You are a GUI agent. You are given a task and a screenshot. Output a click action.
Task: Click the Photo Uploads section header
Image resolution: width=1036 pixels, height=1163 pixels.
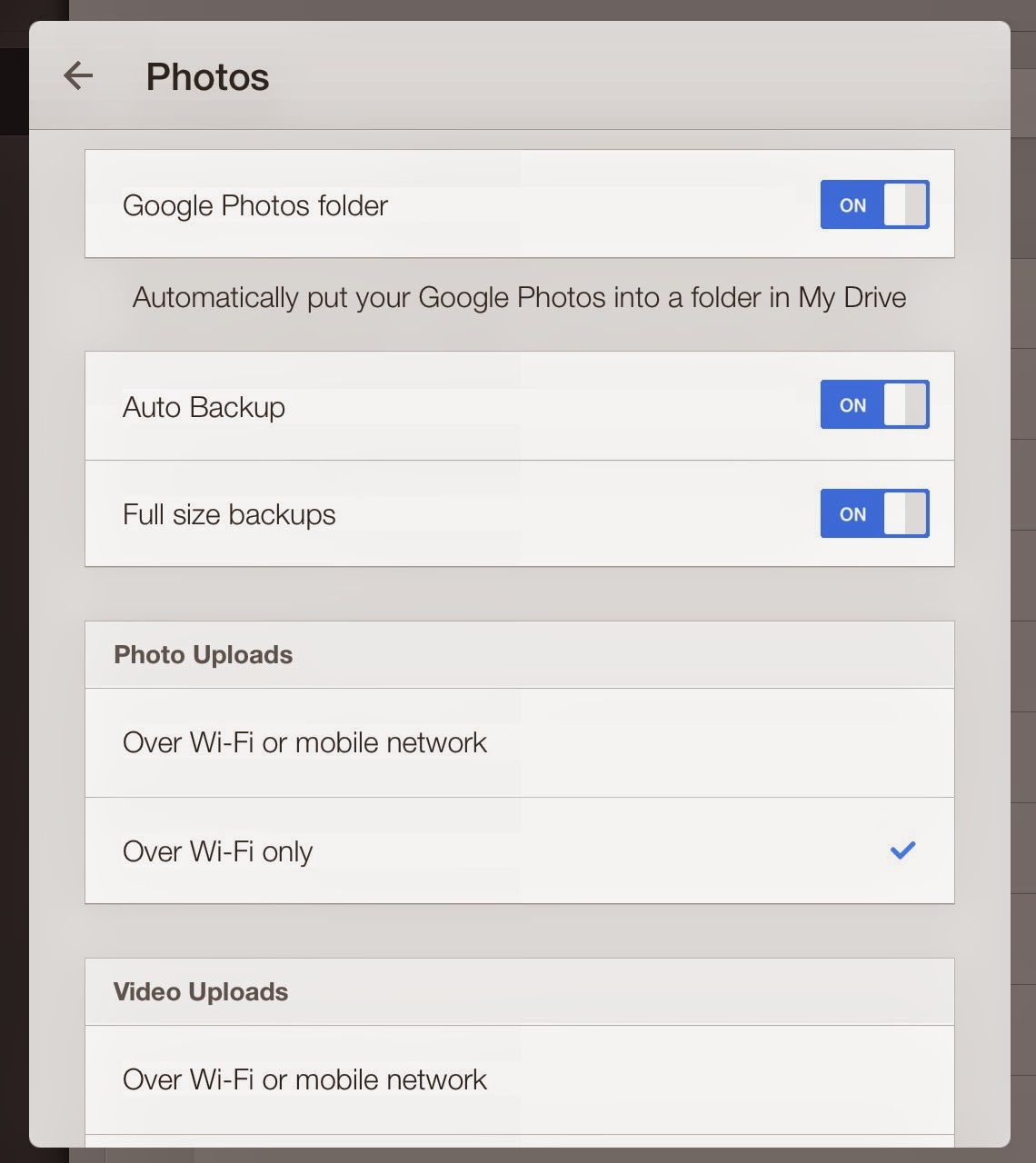tap(203, 655)
